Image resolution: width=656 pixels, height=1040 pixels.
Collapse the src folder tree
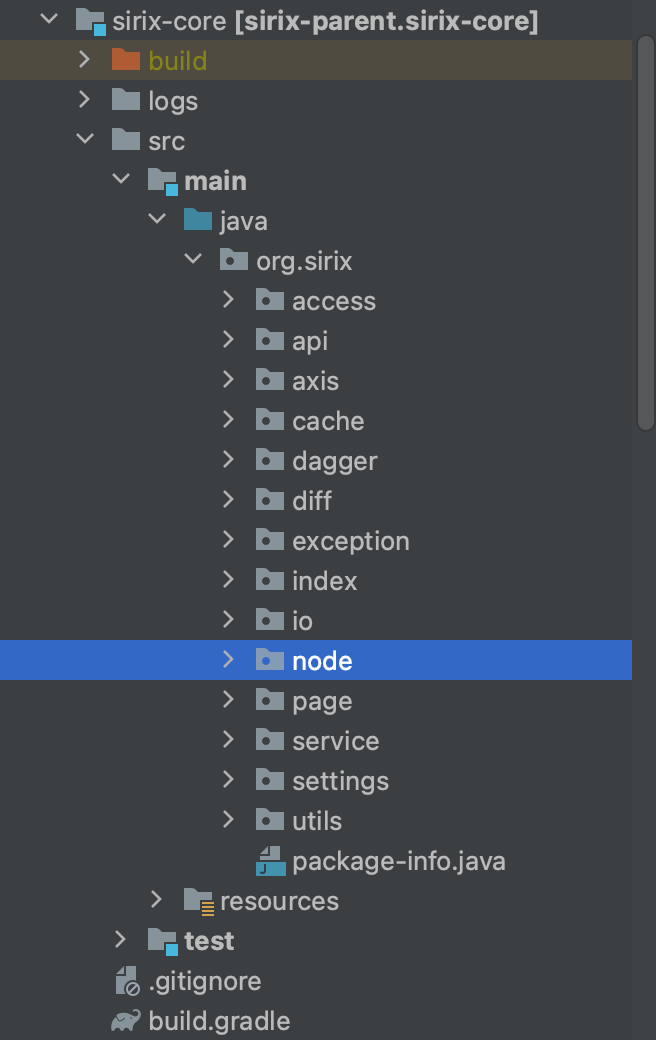85,141
